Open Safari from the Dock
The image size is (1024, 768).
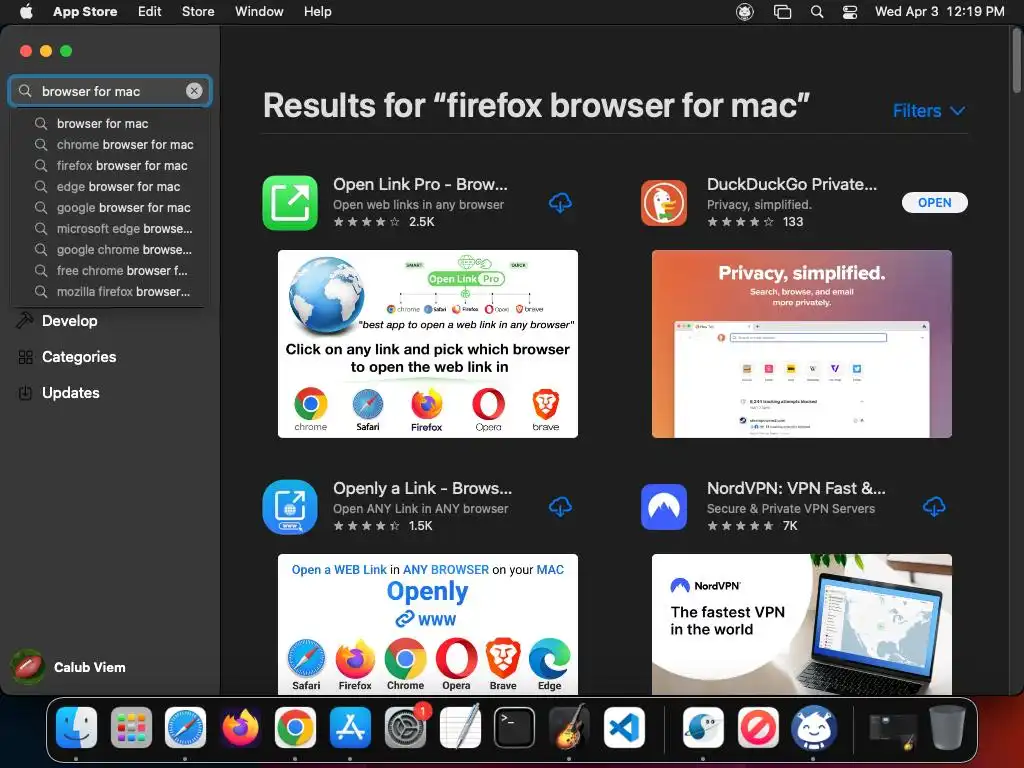pyautogui.click(x=185, y=727)
